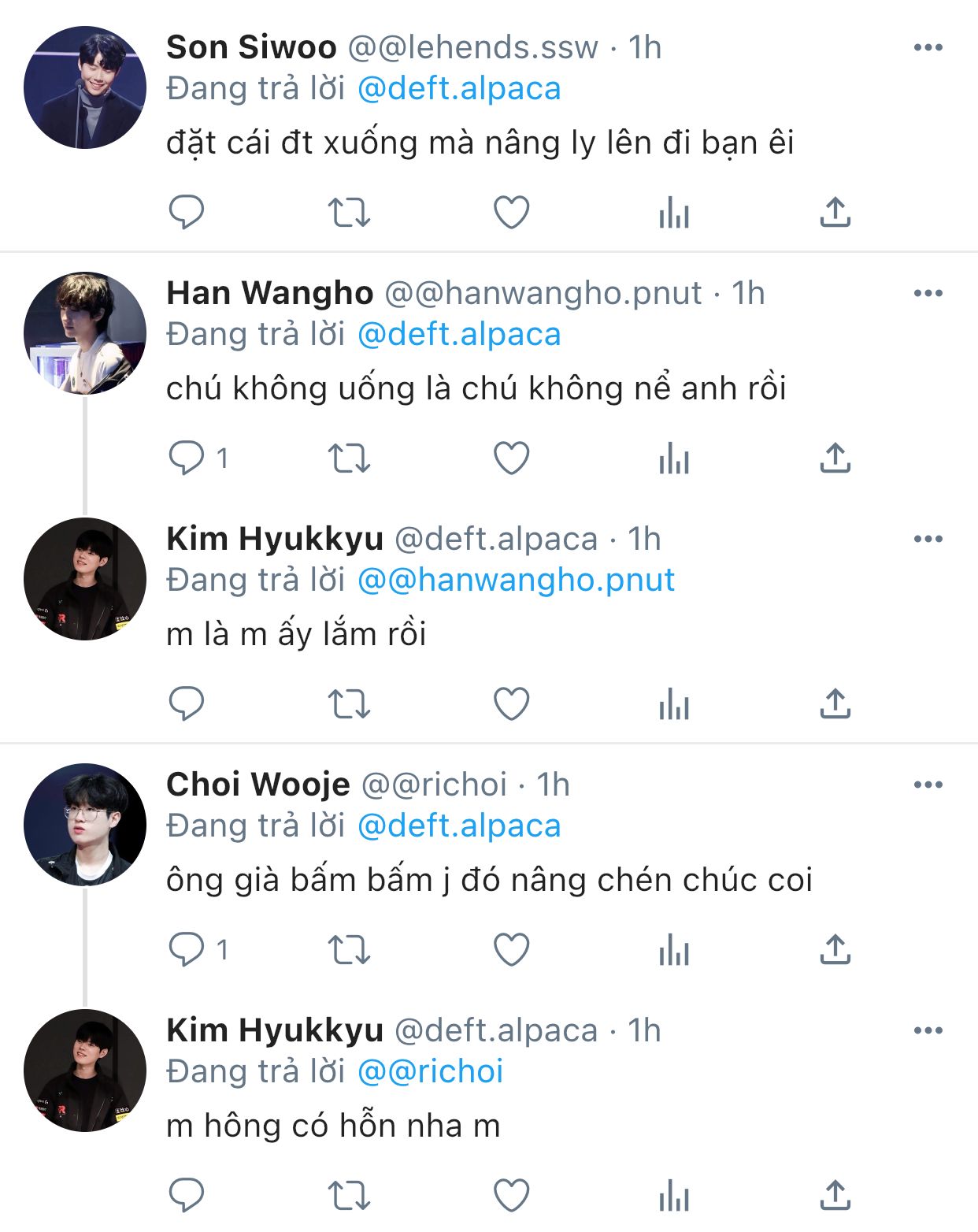The height and width of the screenshot is (1232, 978).
Task: Share Son Siwoo's tweet
Action: click(835, 212)
